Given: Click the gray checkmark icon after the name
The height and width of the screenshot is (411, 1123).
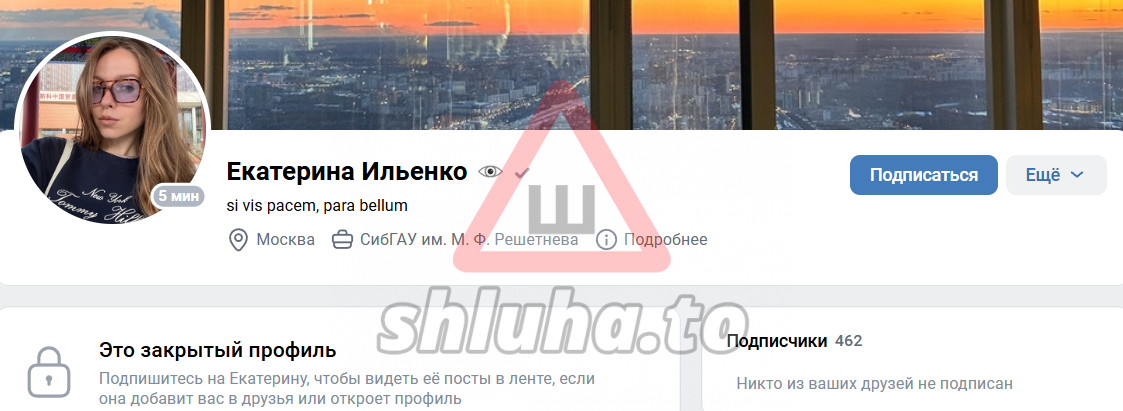Looking at the screenshot, I should click(x=523, y=172).
